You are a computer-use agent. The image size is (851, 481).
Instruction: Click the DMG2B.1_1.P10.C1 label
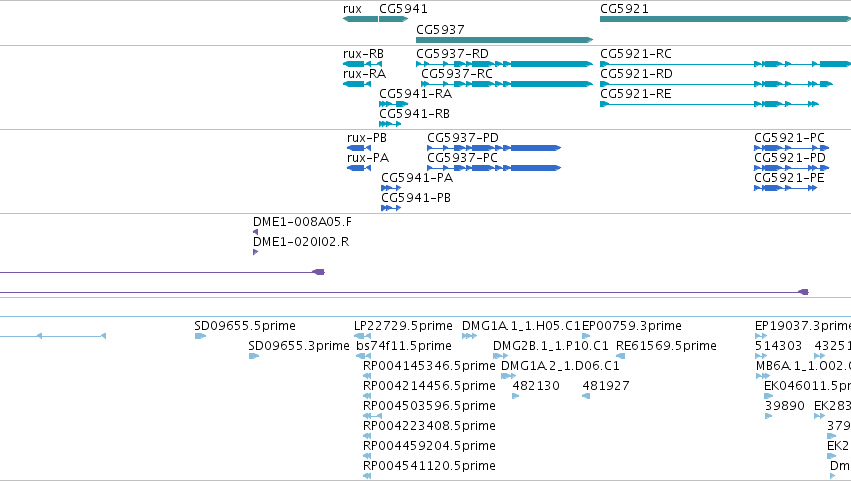[550, 346]
